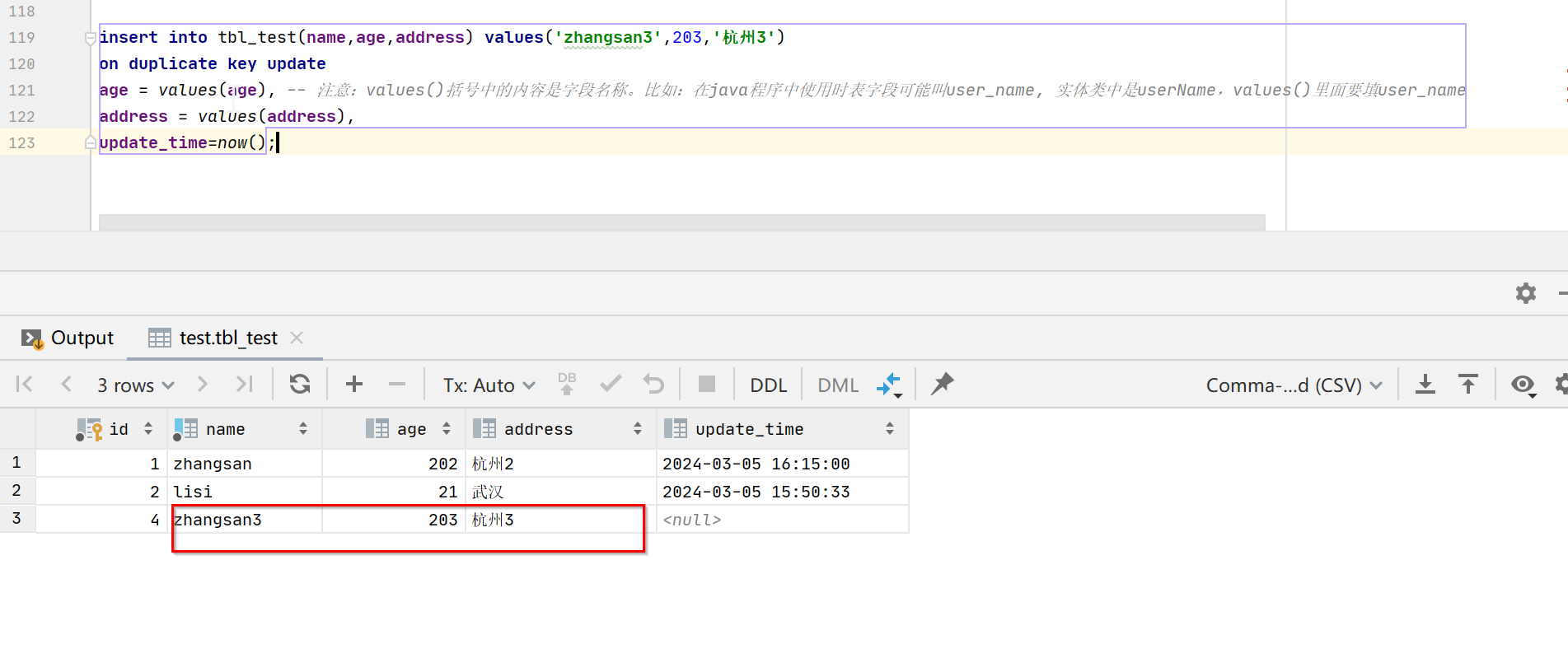This screenshot has width=1568, height=658.
Task: Collapse the insert statement fold at line 119
Action: [90, 38]
